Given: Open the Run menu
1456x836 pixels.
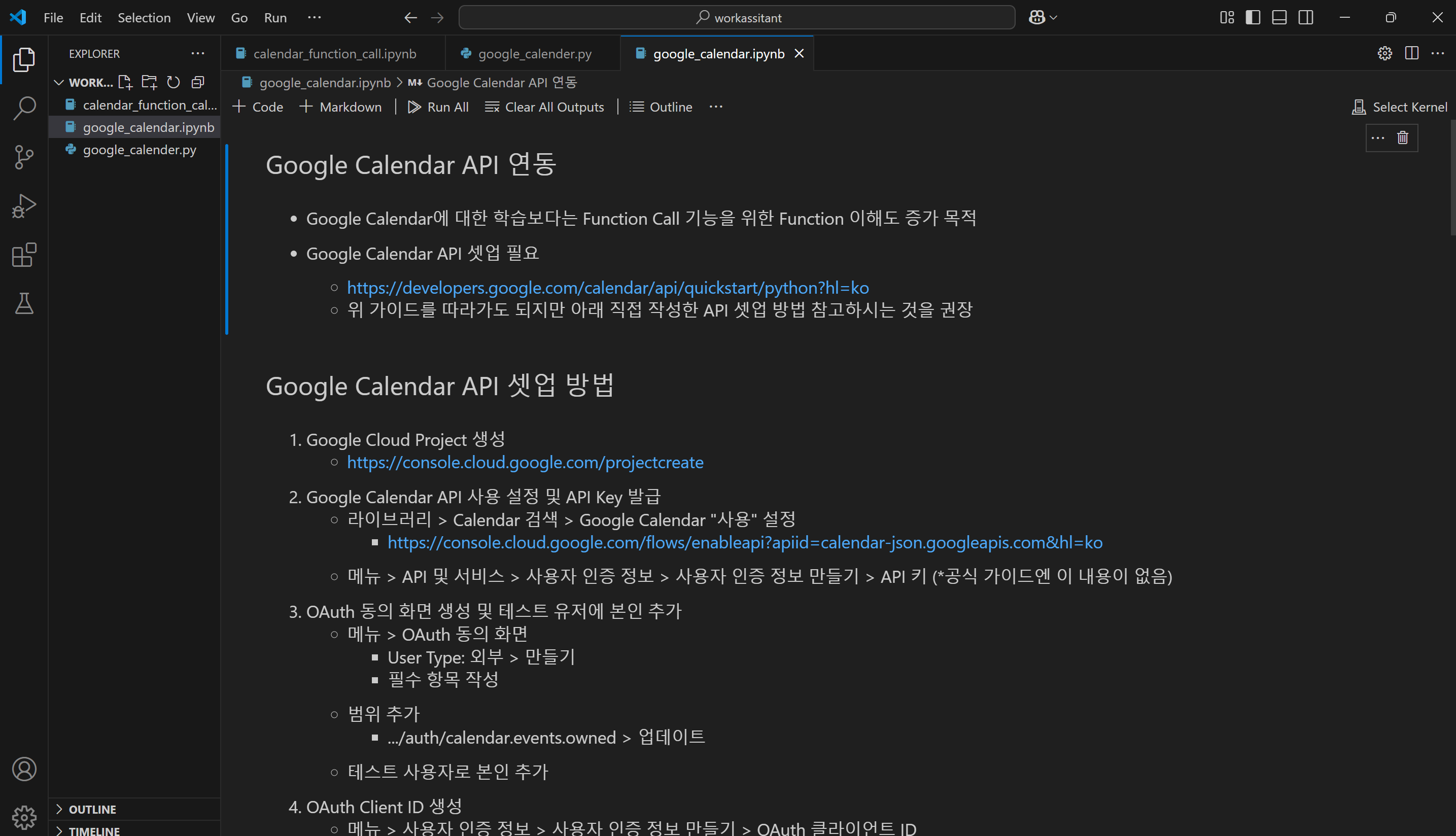Looking at the screenshot, I should [x=275, y=18].
